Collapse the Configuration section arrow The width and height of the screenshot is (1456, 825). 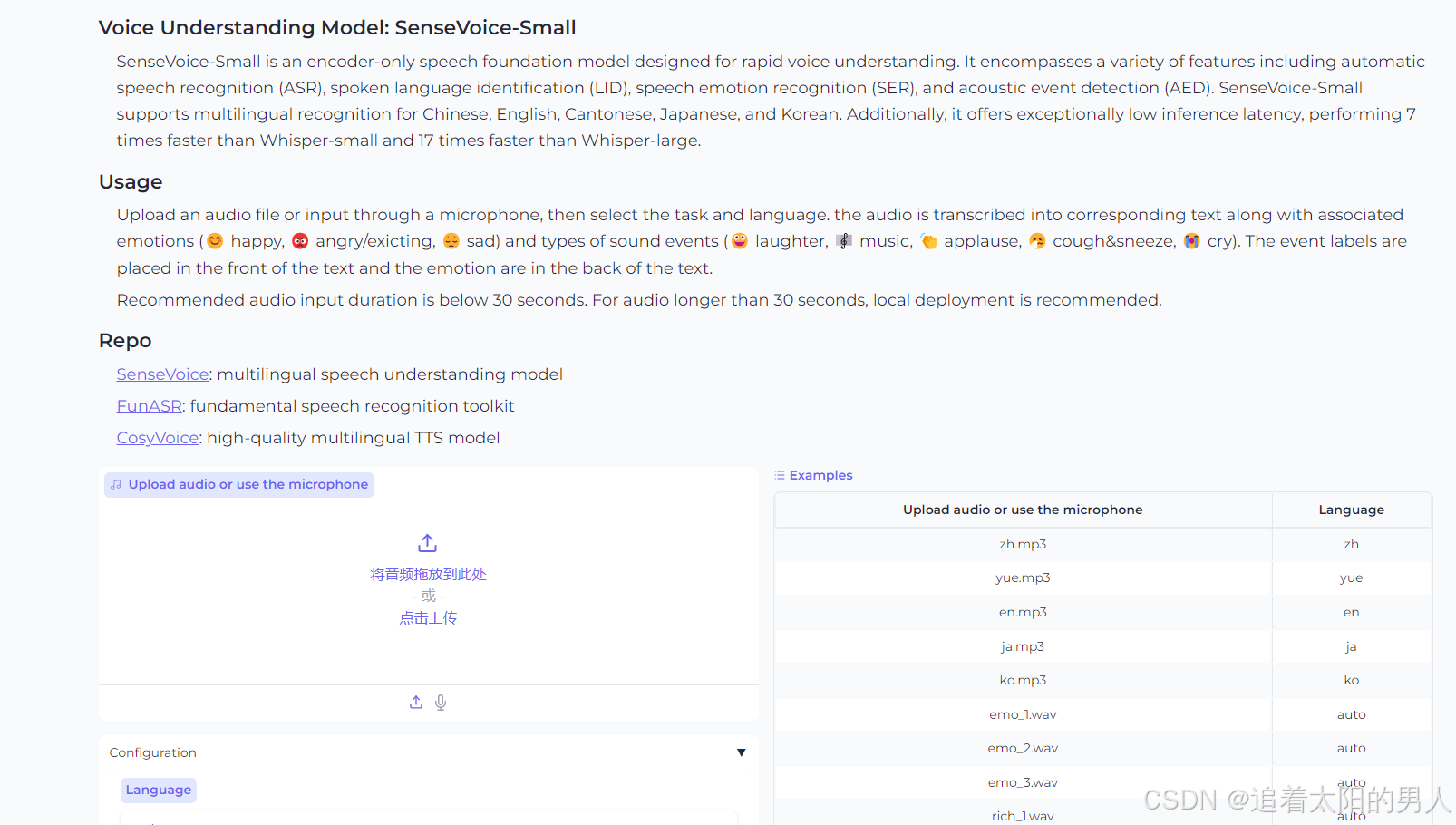[x=742, y=752]
